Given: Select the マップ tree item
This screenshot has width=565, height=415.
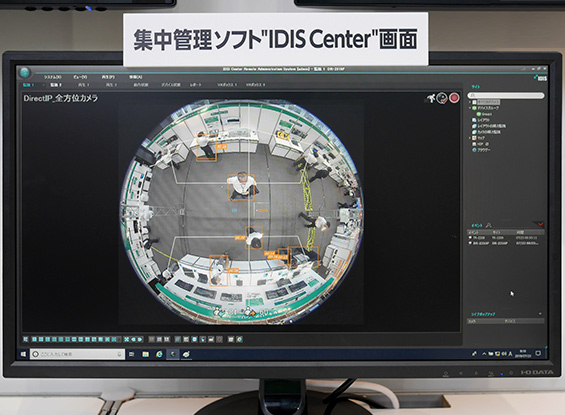Looking at the screenshot, I should tap(479, 138).
